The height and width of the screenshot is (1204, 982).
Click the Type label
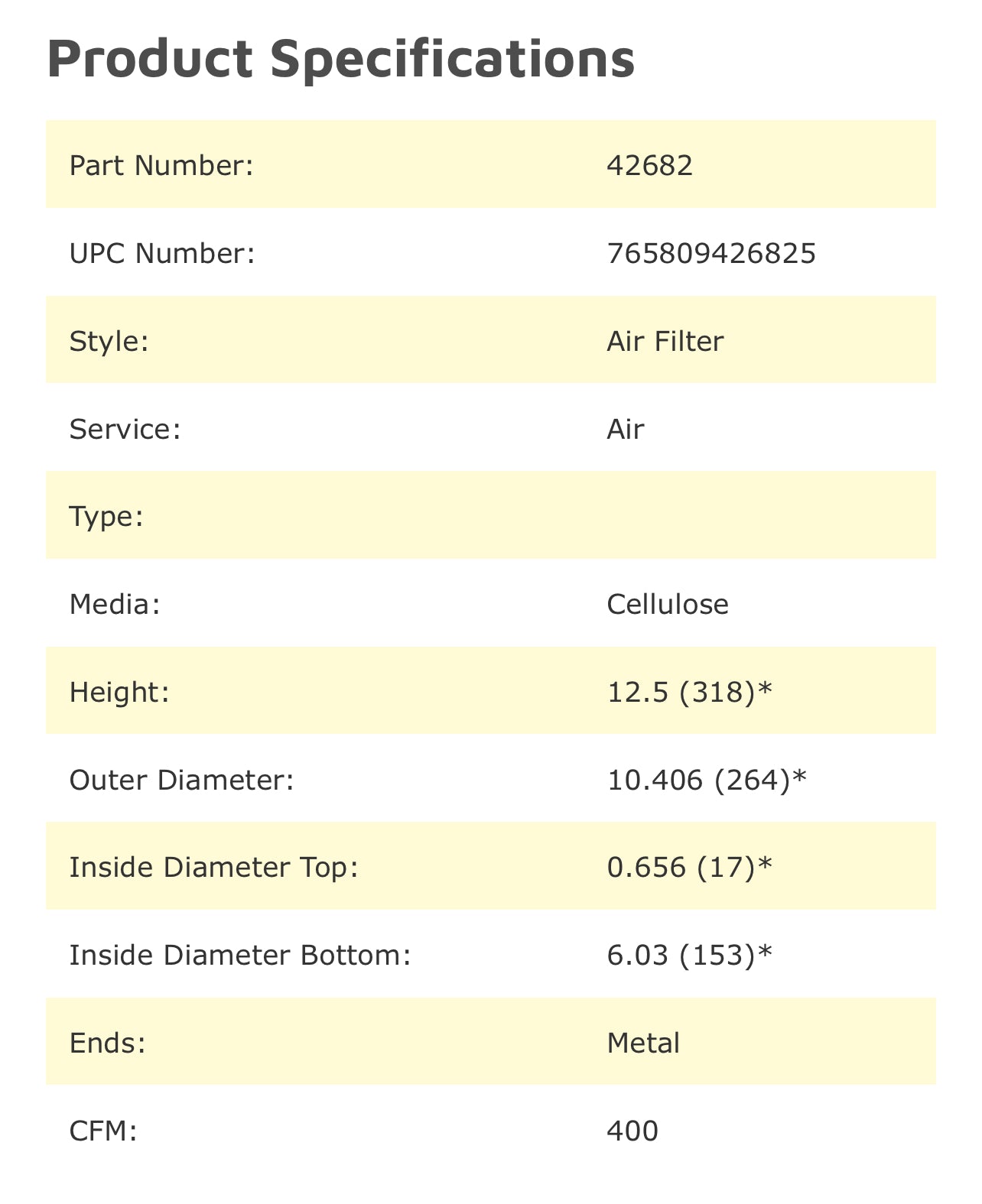coord(106,517)
